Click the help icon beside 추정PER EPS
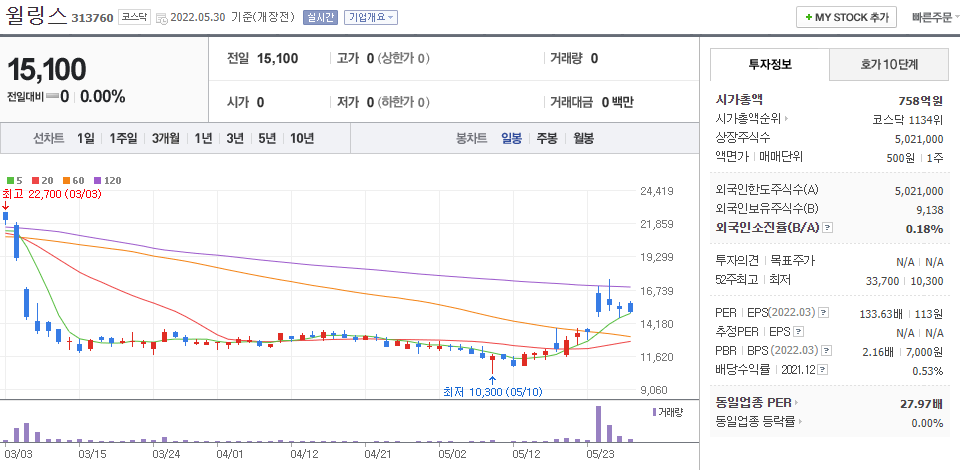The image size is (963, 470). [x=798, y=332]
